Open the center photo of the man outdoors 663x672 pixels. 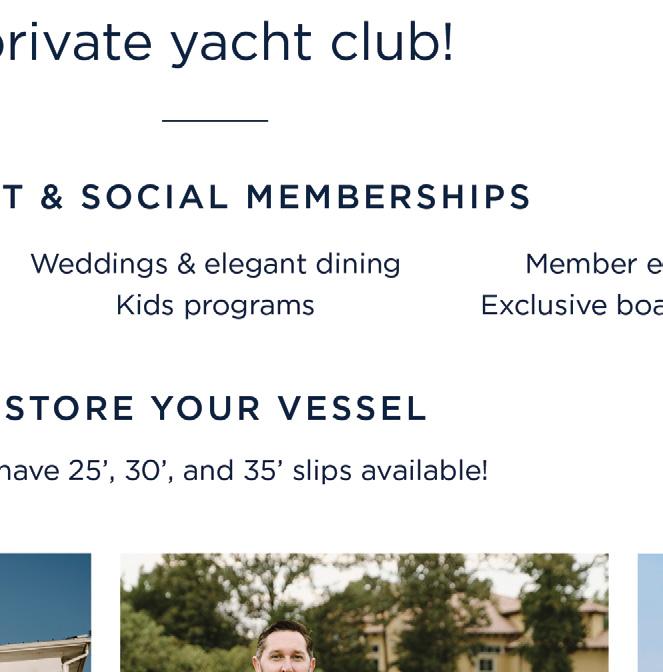click(363, 612)
